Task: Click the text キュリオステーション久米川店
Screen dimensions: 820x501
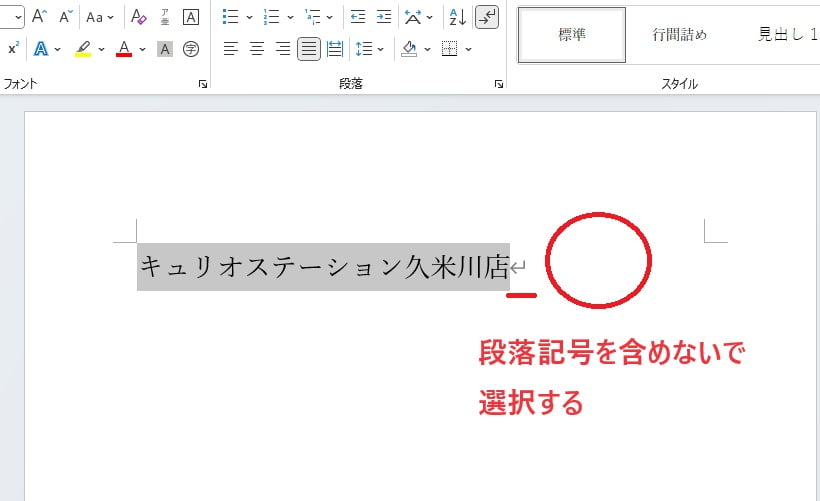Action: point(324,267)
